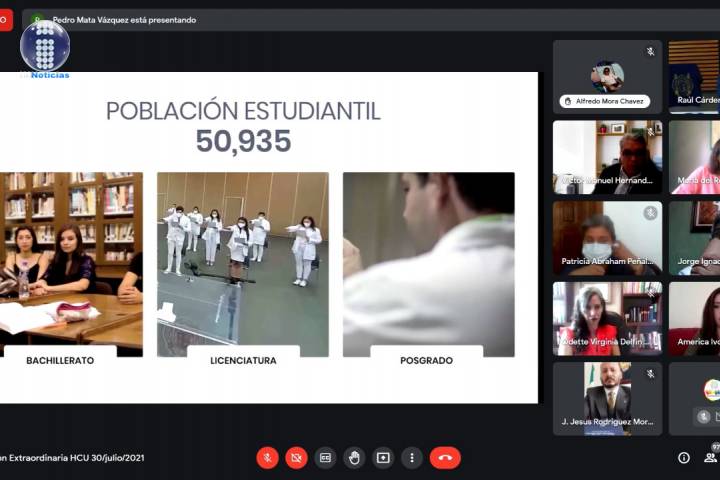Click J. Jesus Rodriguez Mor's video tile

point(607,398)
